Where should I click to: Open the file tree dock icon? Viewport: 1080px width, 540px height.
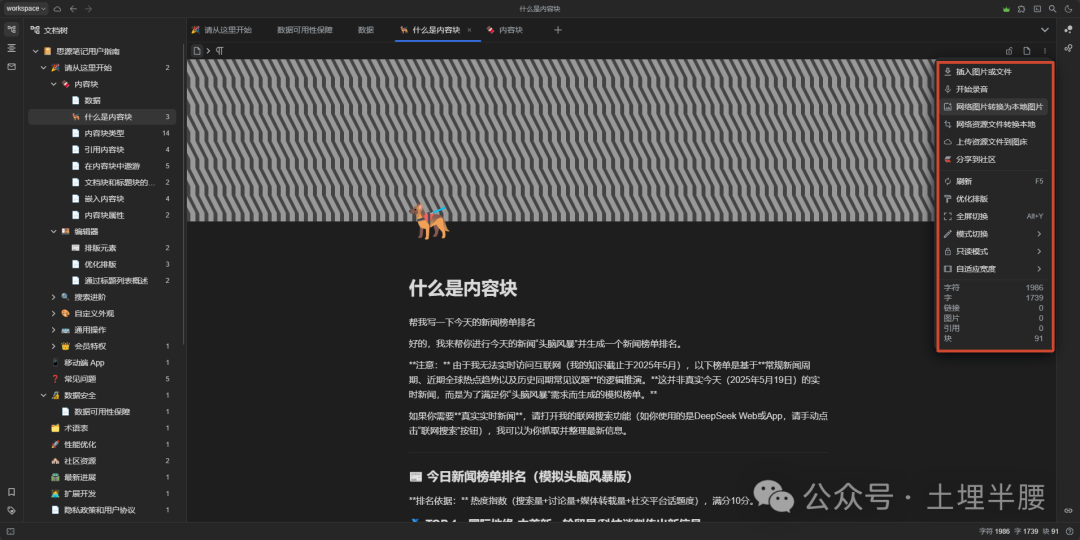click(11, 30)
